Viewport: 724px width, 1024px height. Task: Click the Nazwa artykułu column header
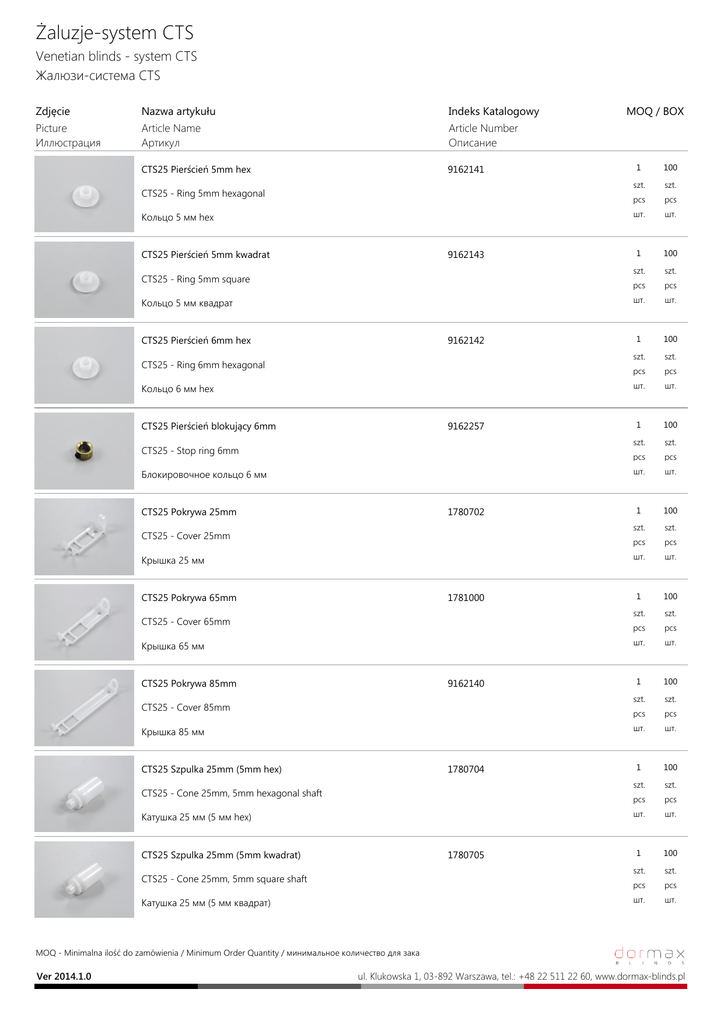[x=178, y=112]
